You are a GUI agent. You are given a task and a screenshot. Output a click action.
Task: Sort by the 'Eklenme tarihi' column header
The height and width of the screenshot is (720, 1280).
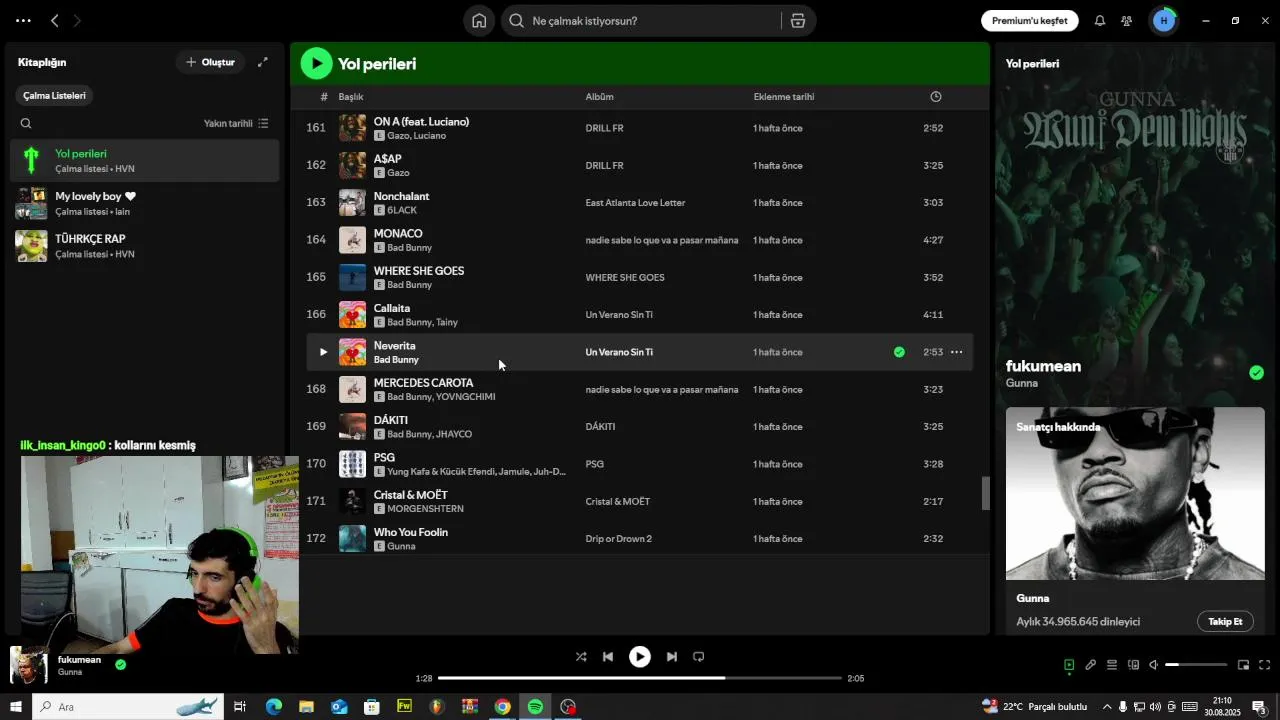(x=784, y=97)
